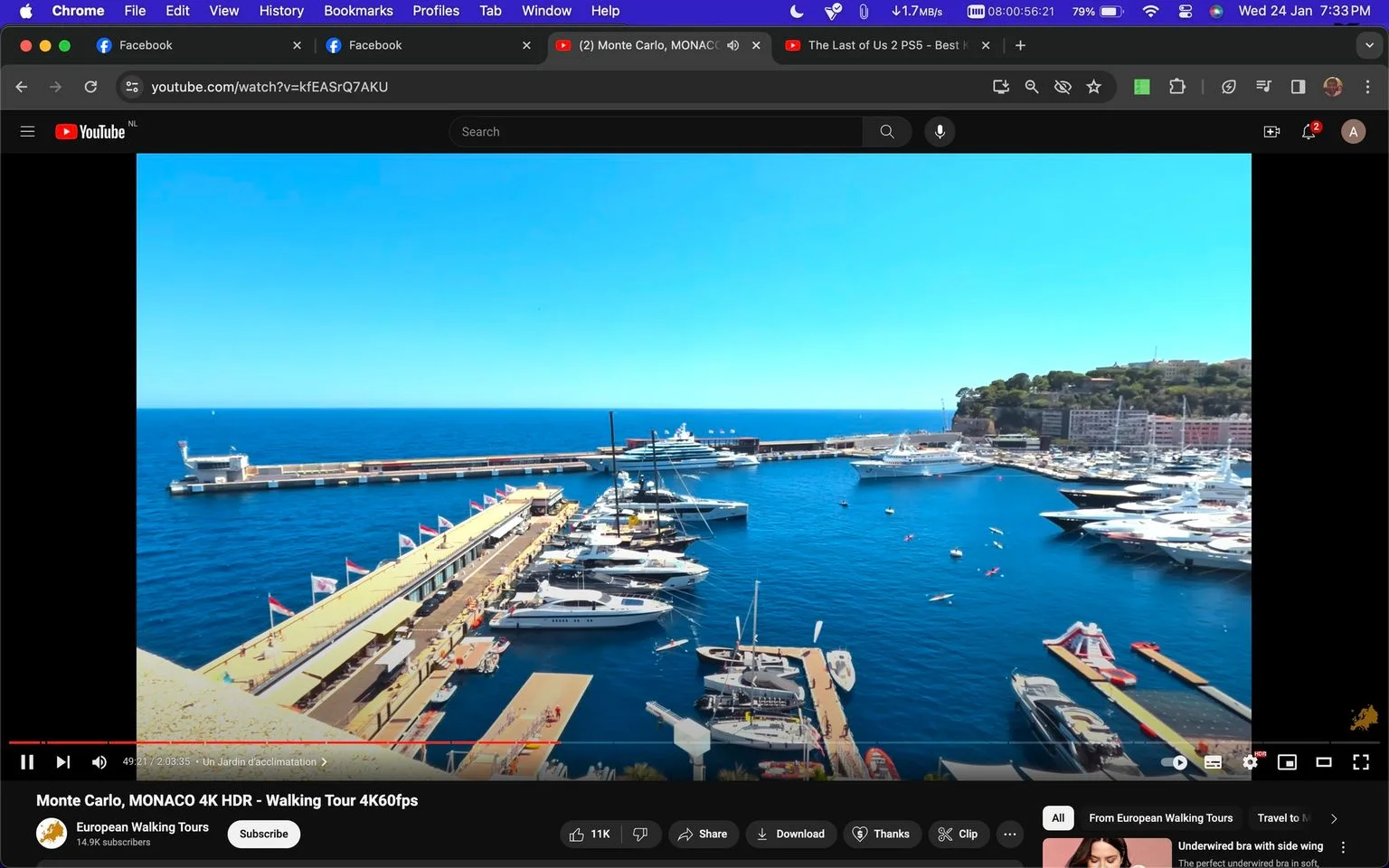Toggle the autoplay switch in player

(x=1174, y=762)
